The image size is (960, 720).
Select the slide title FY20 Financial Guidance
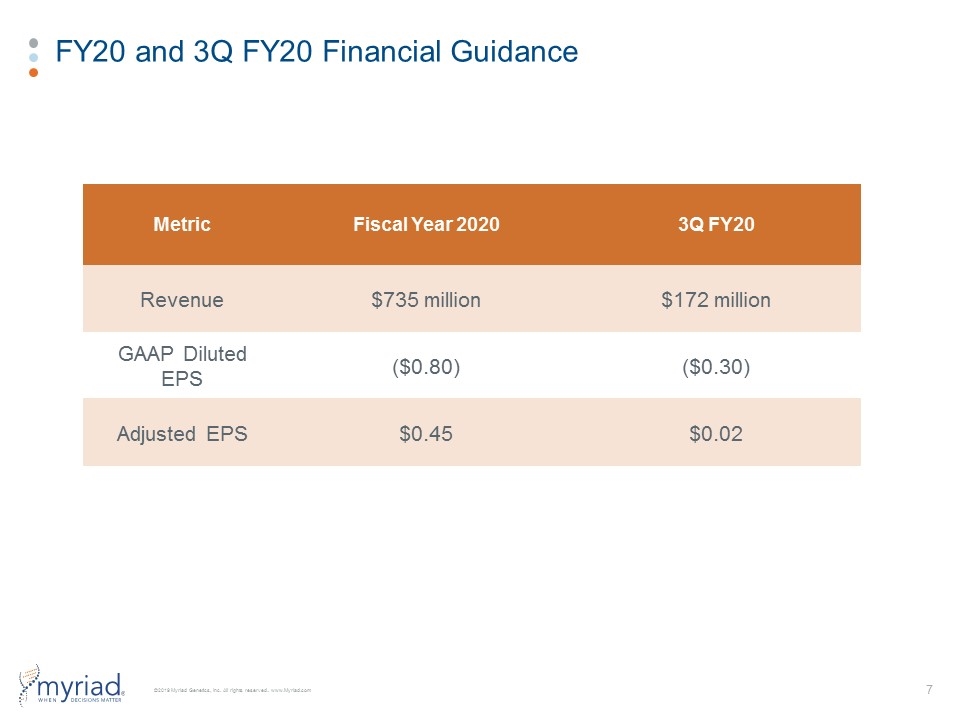(317, 51)
